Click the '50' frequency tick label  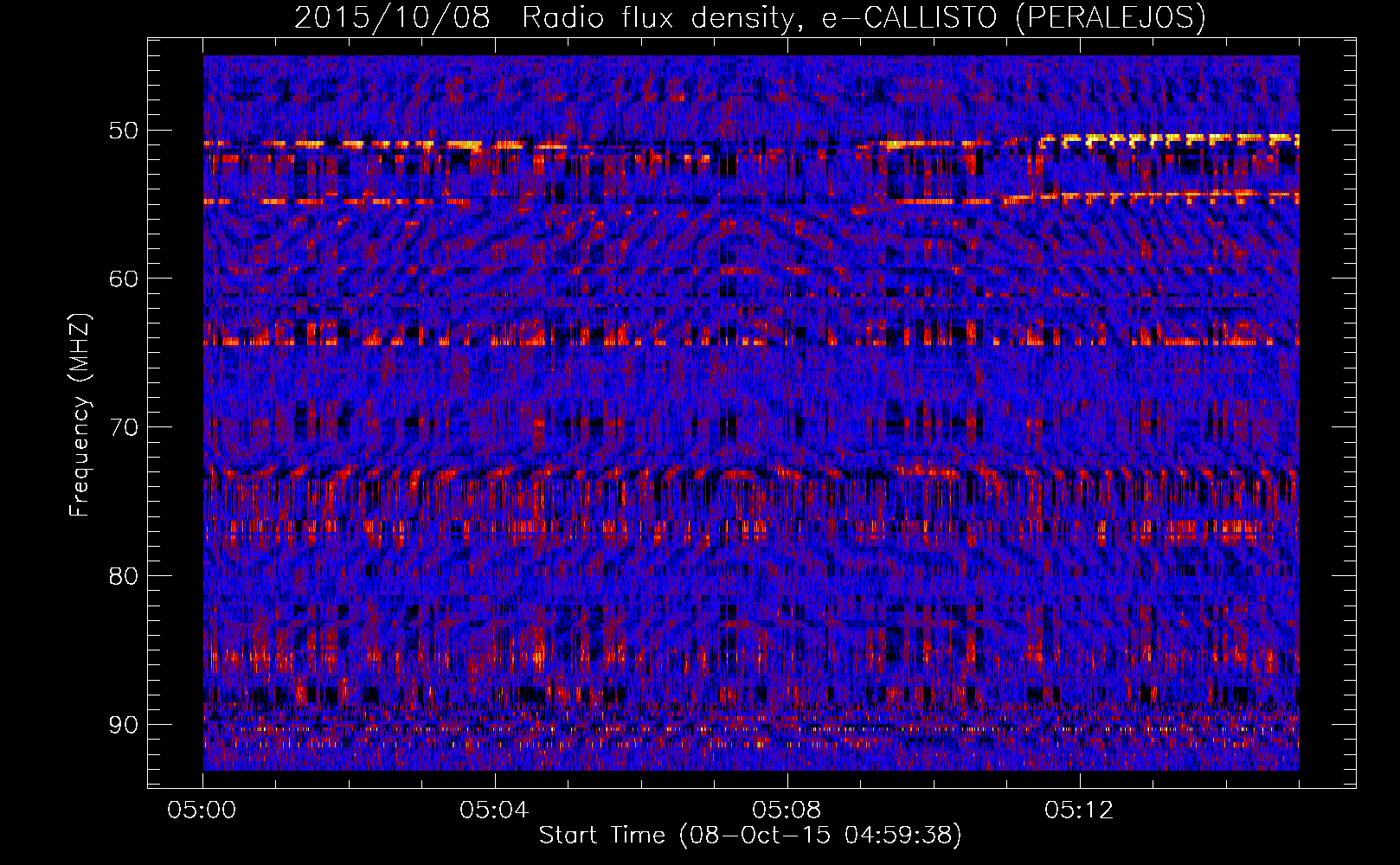(123, 131)
